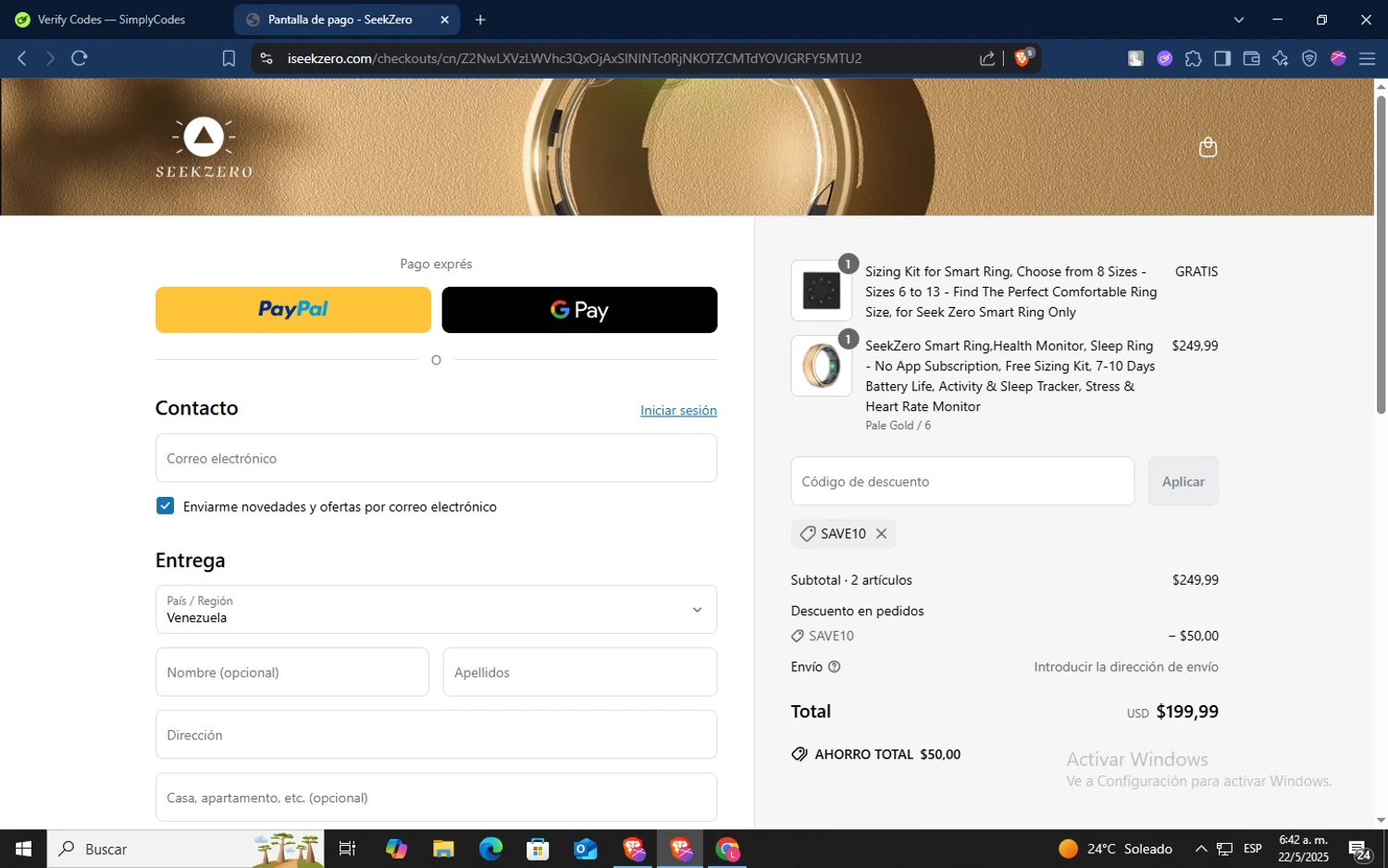This screenshot has height=868, width=1388.
Task: Open the Leo AI assistant icon
Action: [1281, 58]
